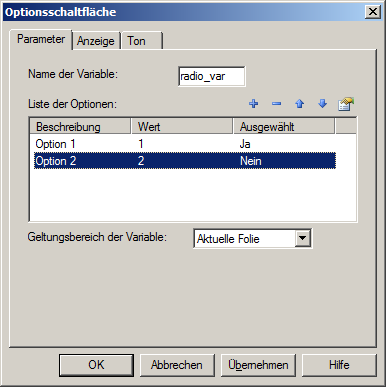The width and height of the screenshot is (386, 387).
Task: Open option properties via the edit icon
Action: click(346, 104)
